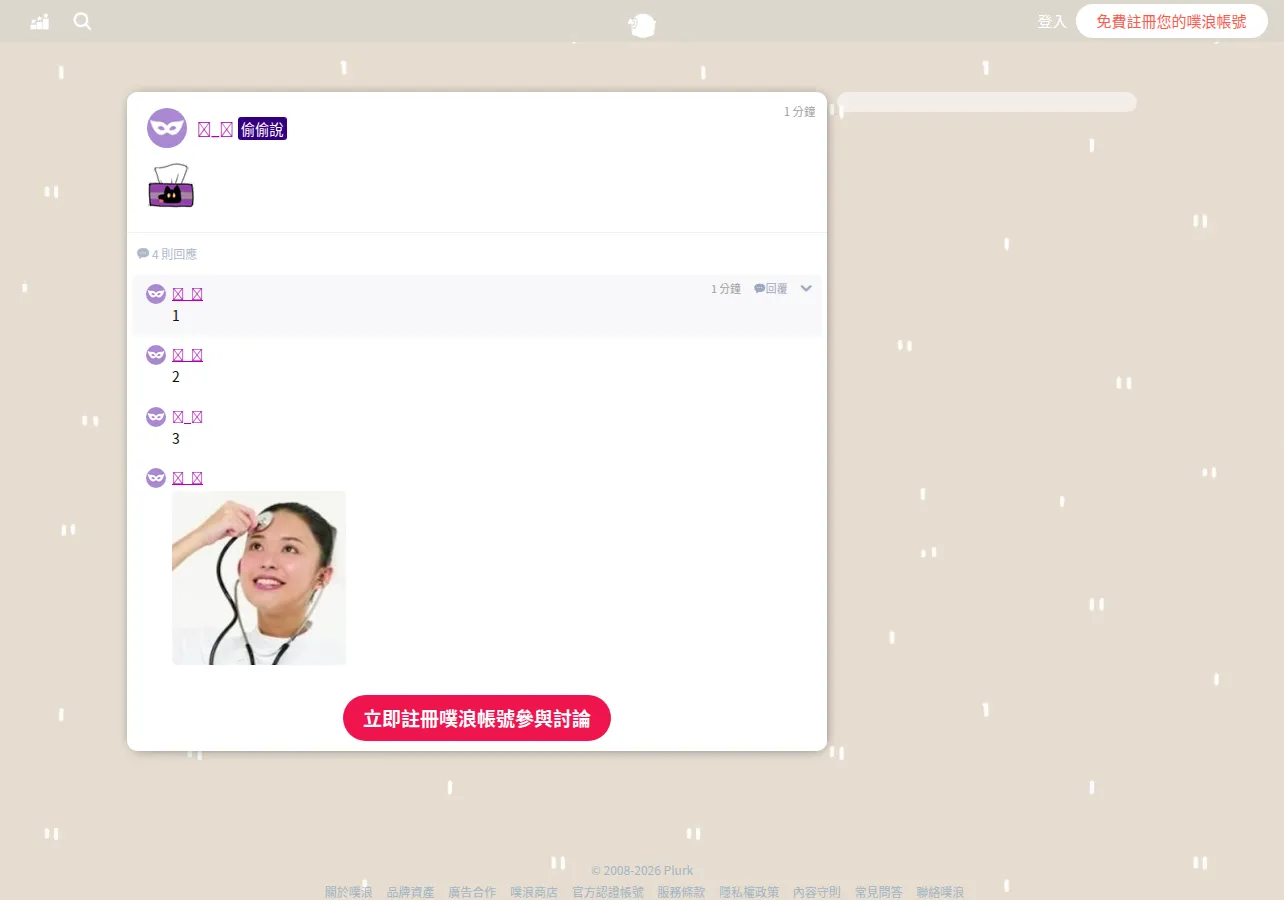The width and height of the screenshot is (1284, 900).
Task: Go to the Plurk home logo
Action: coord(642,25)
